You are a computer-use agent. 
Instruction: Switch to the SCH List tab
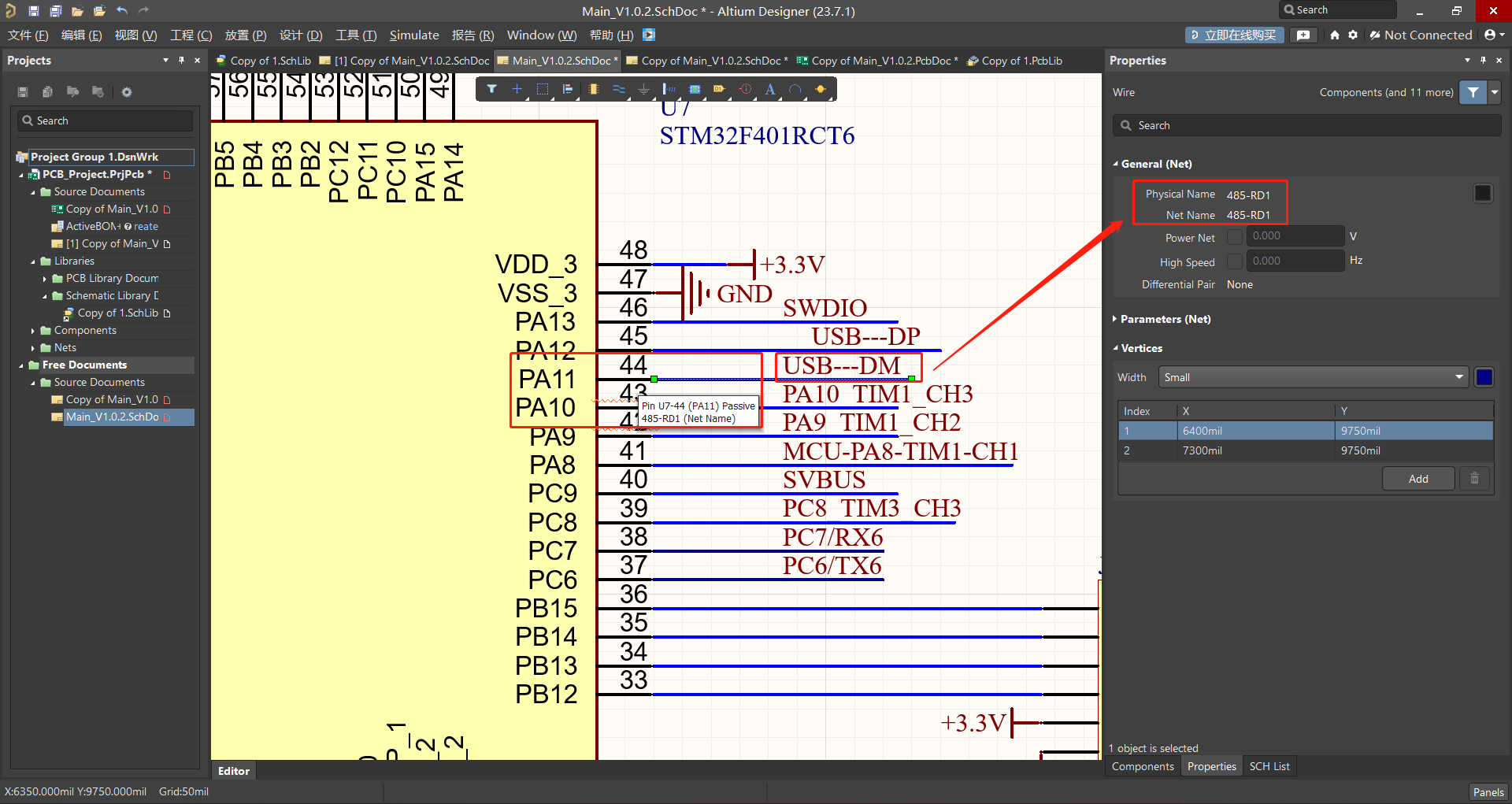pos(1269,766)
